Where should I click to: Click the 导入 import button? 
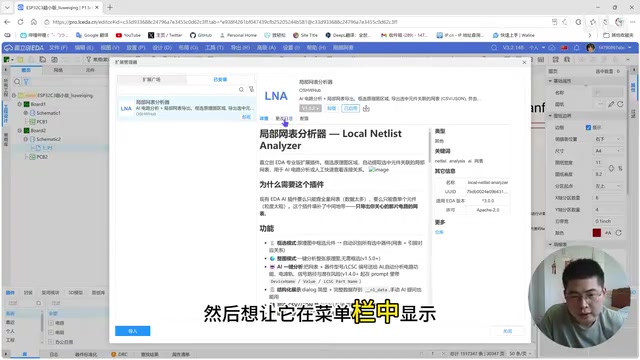tap(133, 331)
